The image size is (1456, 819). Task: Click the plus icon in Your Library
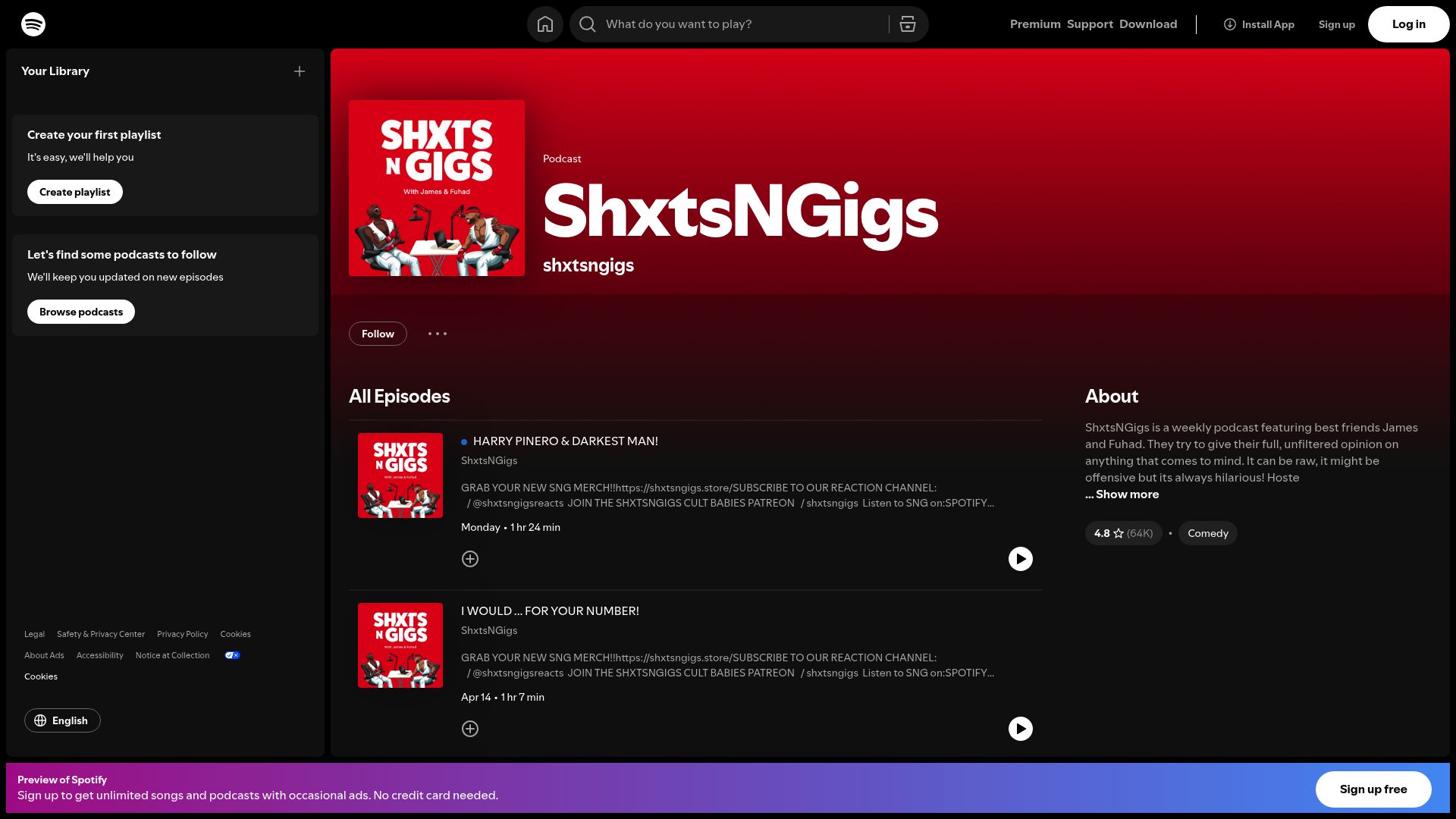tap(300, 71)
